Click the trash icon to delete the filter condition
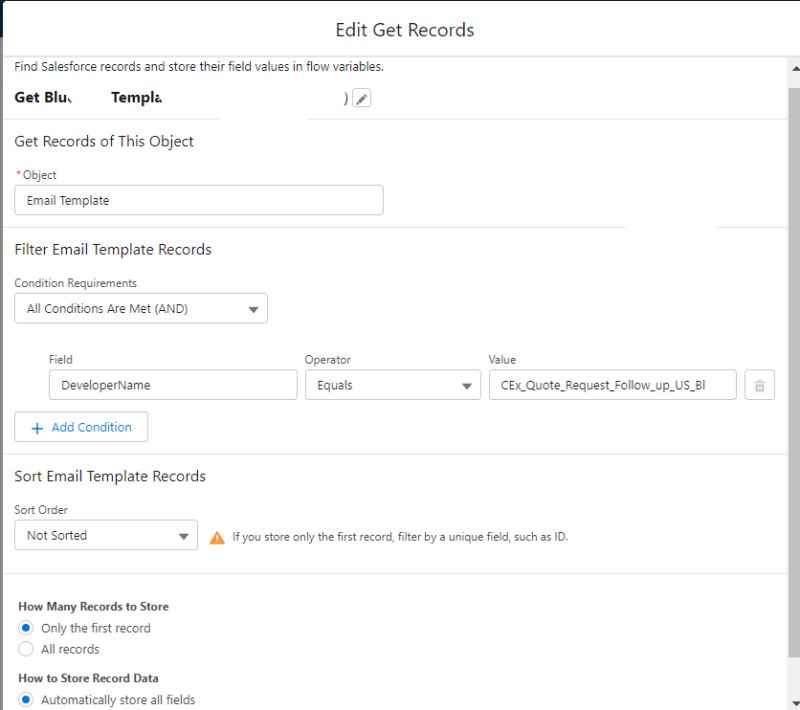The image size is (800, 710). (x=759, y=384)
